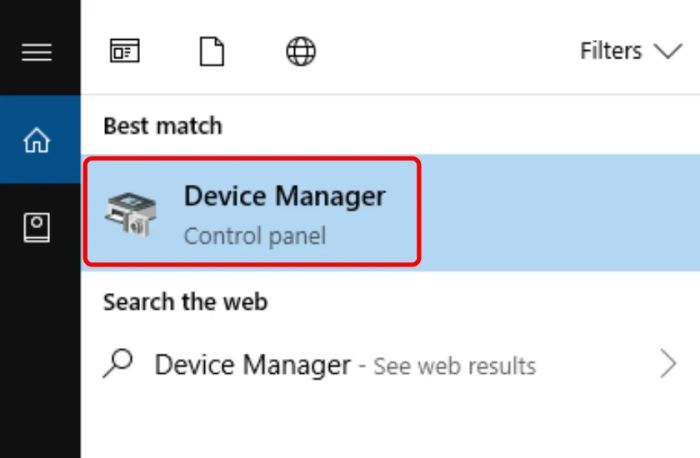Click the 'Search the web' heading
The height and width of the screenshot is (458, 700).
tap(185, 302)
